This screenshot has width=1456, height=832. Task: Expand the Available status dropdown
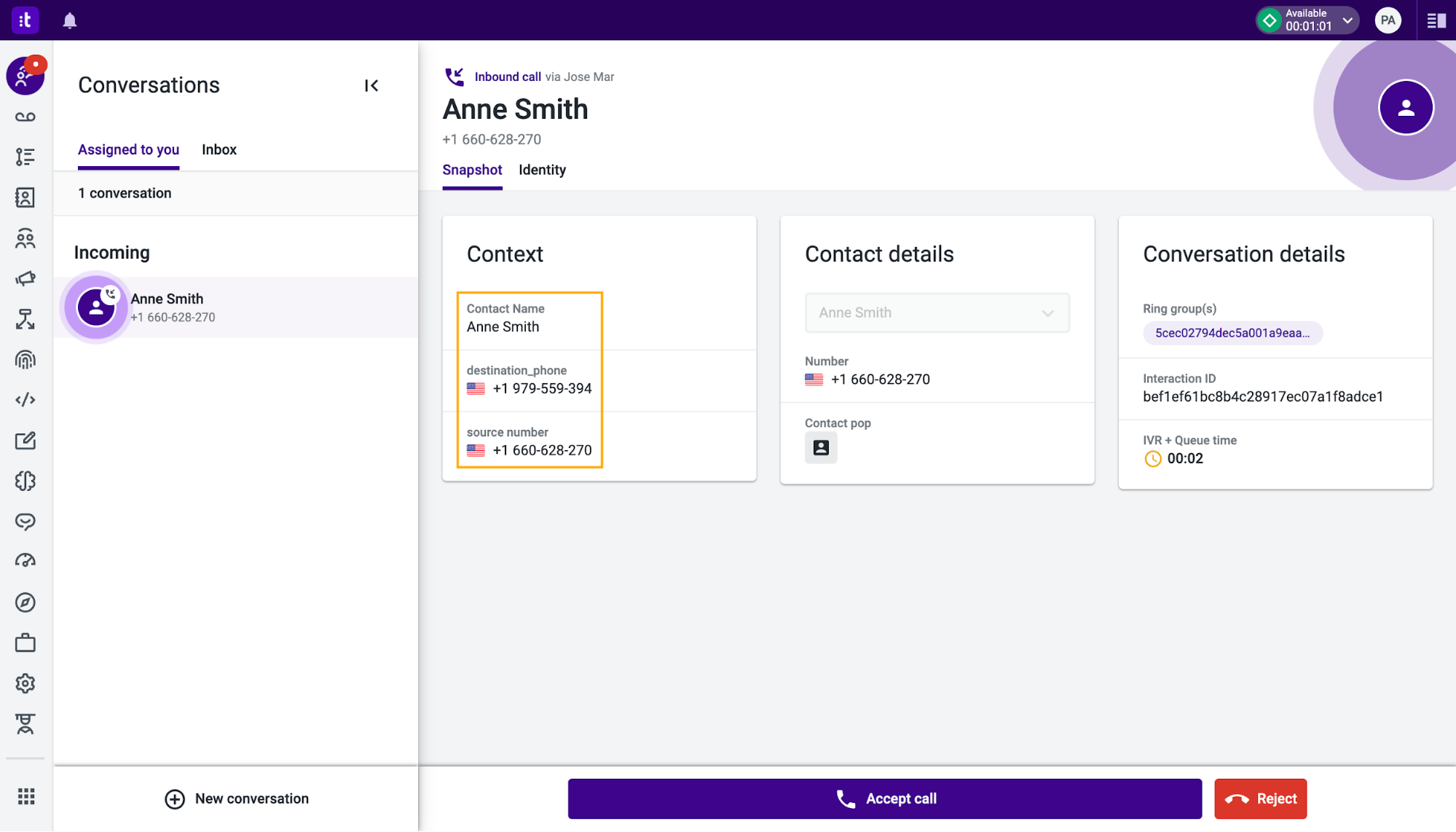(1348, 20)
